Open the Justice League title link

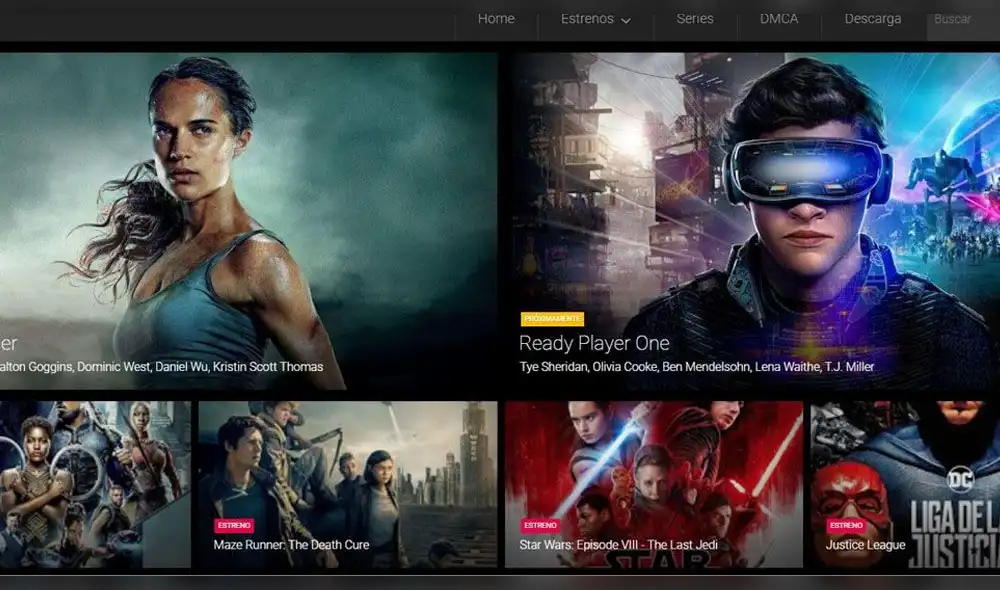(865, 545)
